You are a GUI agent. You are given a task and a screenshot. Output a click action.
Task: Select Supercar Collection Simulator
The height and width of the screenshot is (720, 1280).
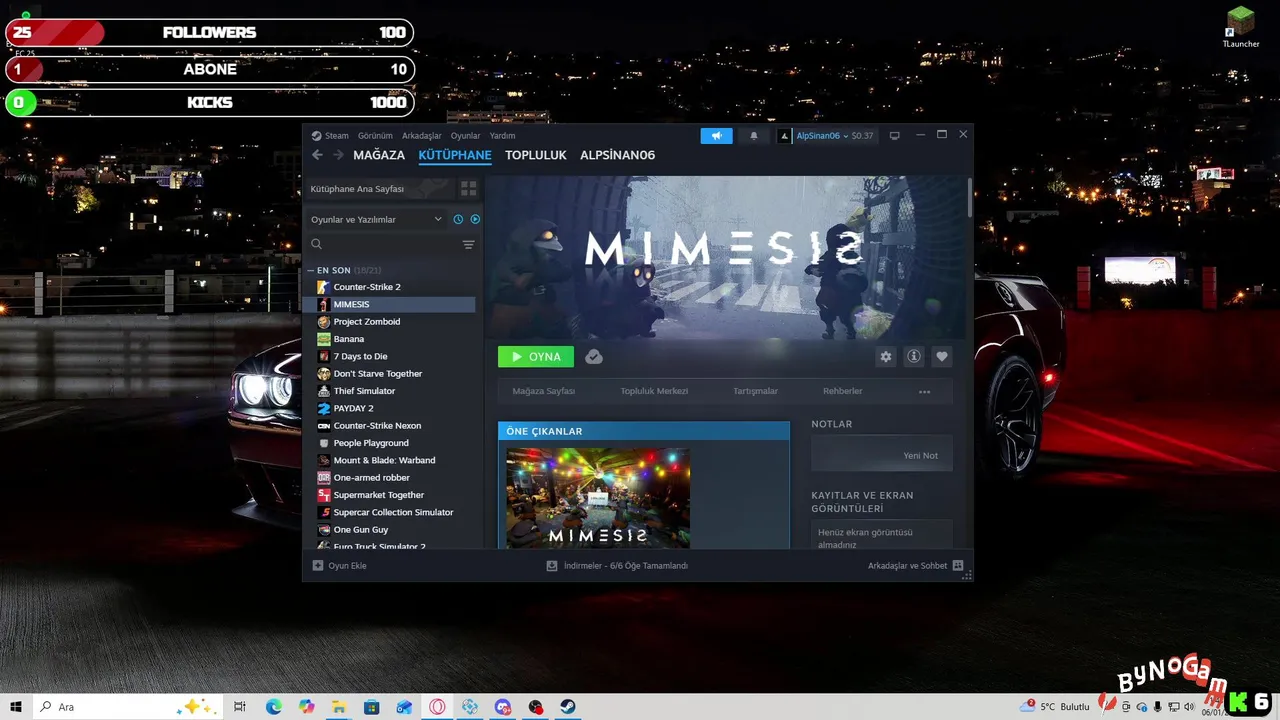390,512
